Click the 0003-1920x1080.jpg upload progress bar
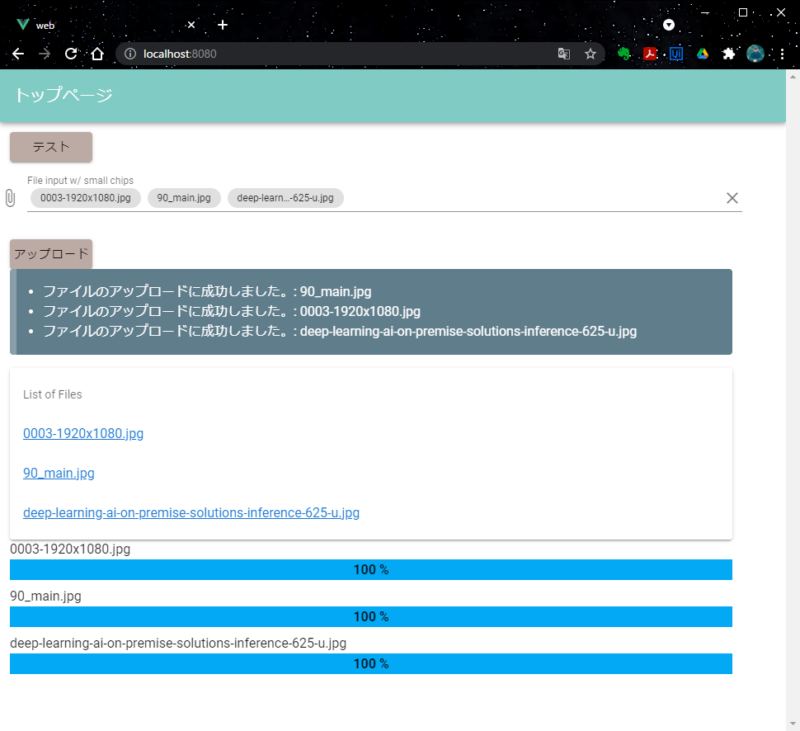This screenshot has width=800, height=731. point(371,570)
